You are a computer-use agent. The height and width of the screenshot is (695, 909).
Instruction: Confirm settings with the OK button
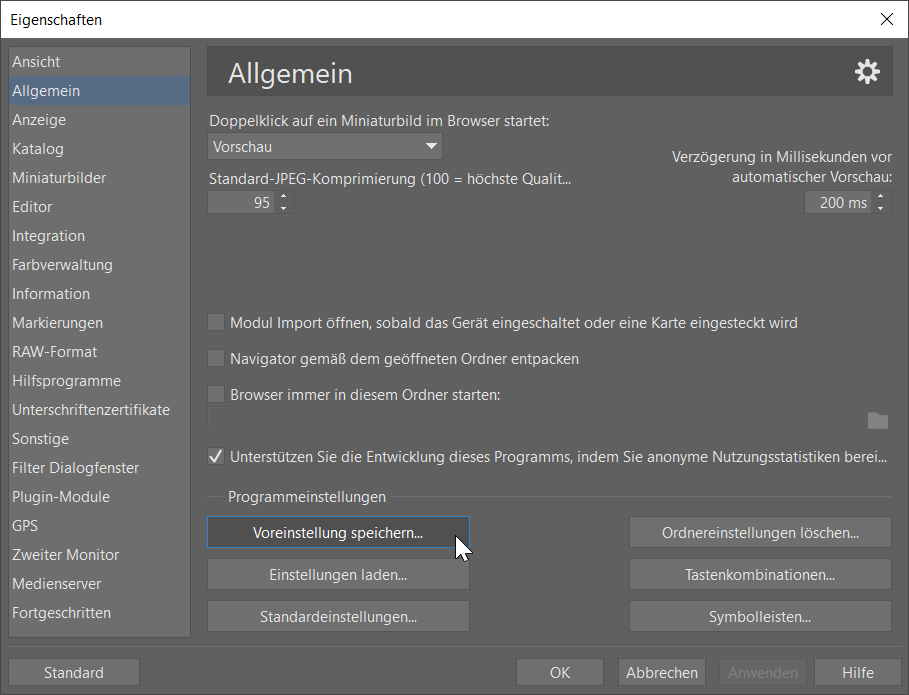coord(559,671)
